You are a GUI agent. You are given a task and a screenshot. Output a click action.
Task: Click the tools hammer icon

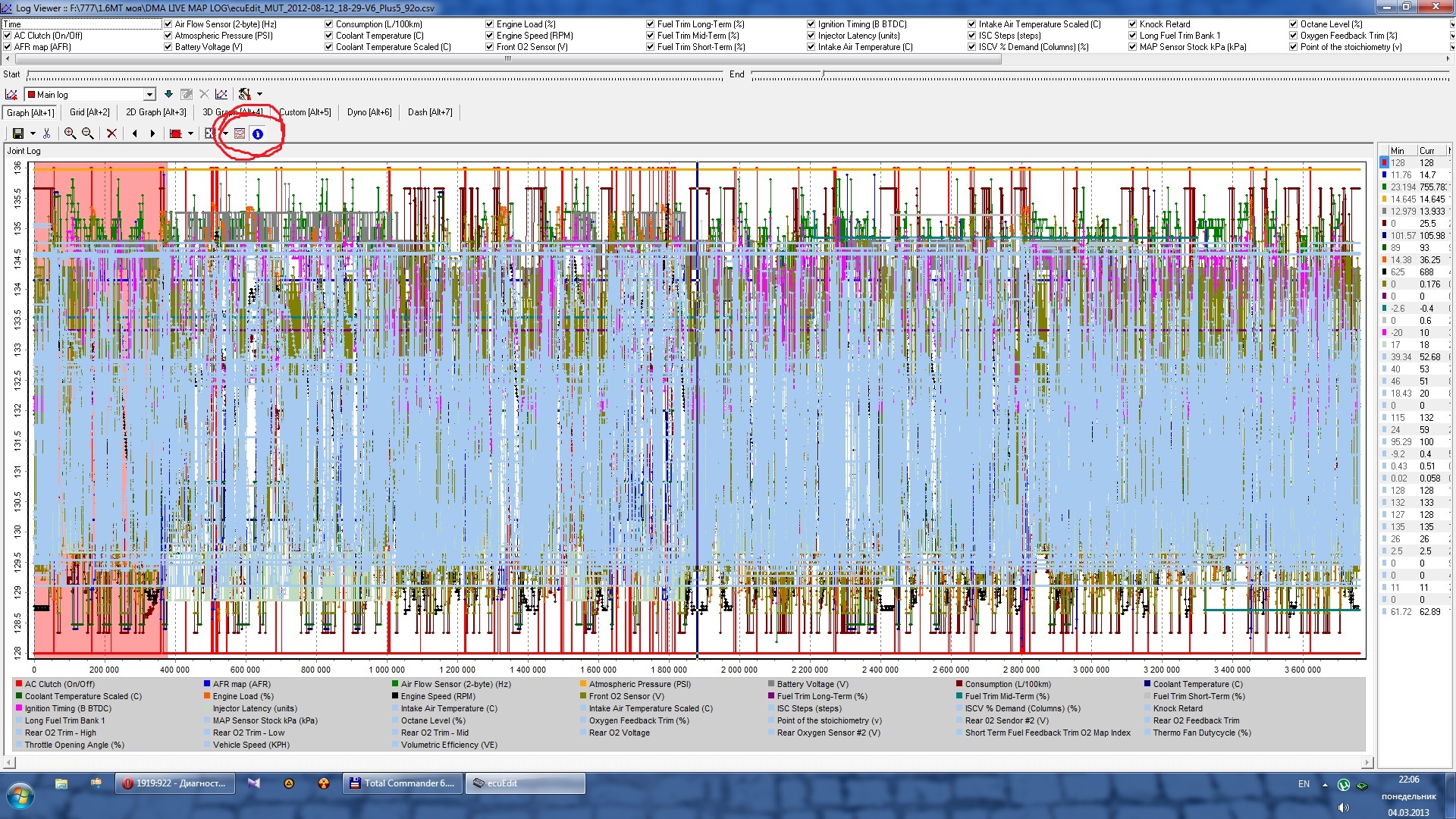point(244,94)
